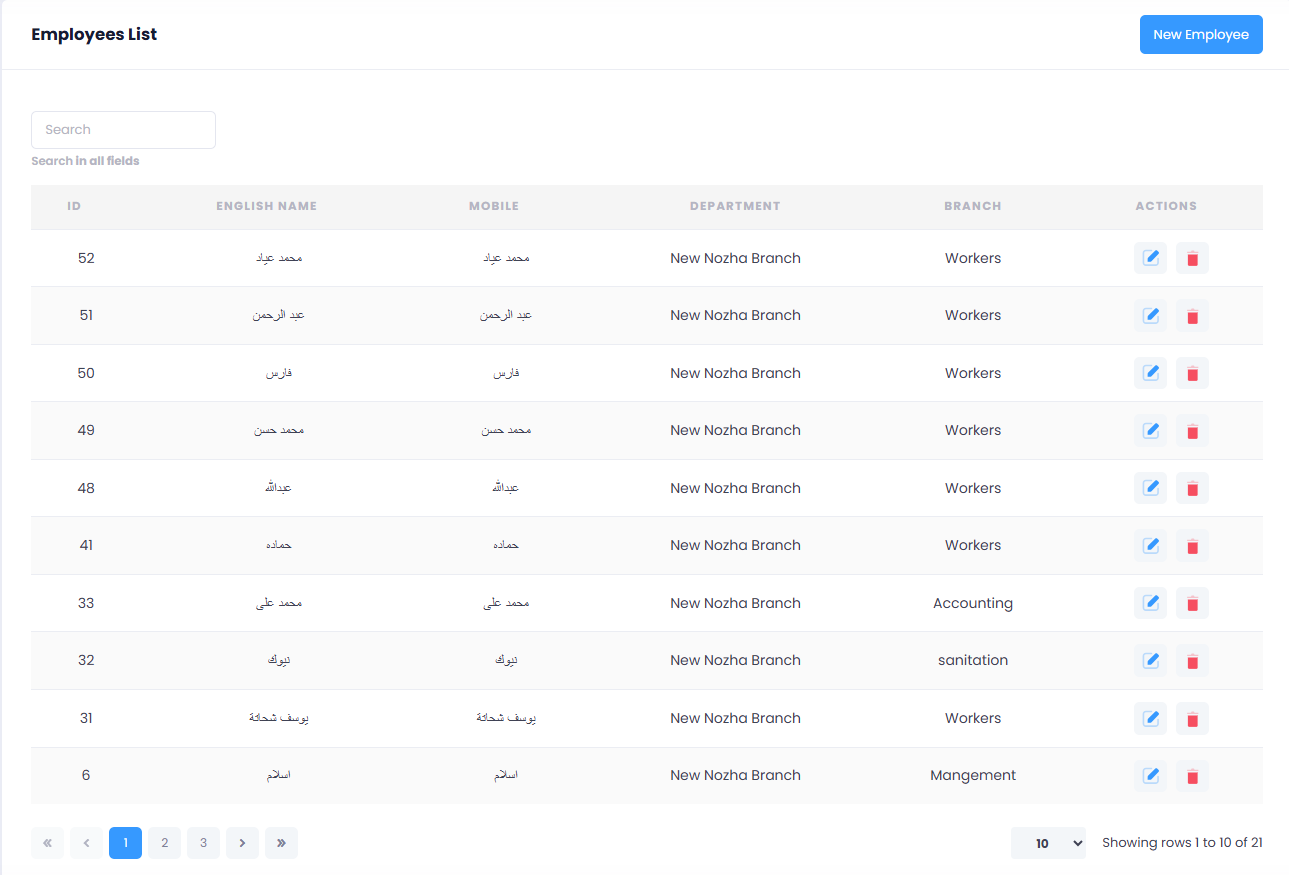Remove employee ID 41 using trash icon

click(1192, 546)
